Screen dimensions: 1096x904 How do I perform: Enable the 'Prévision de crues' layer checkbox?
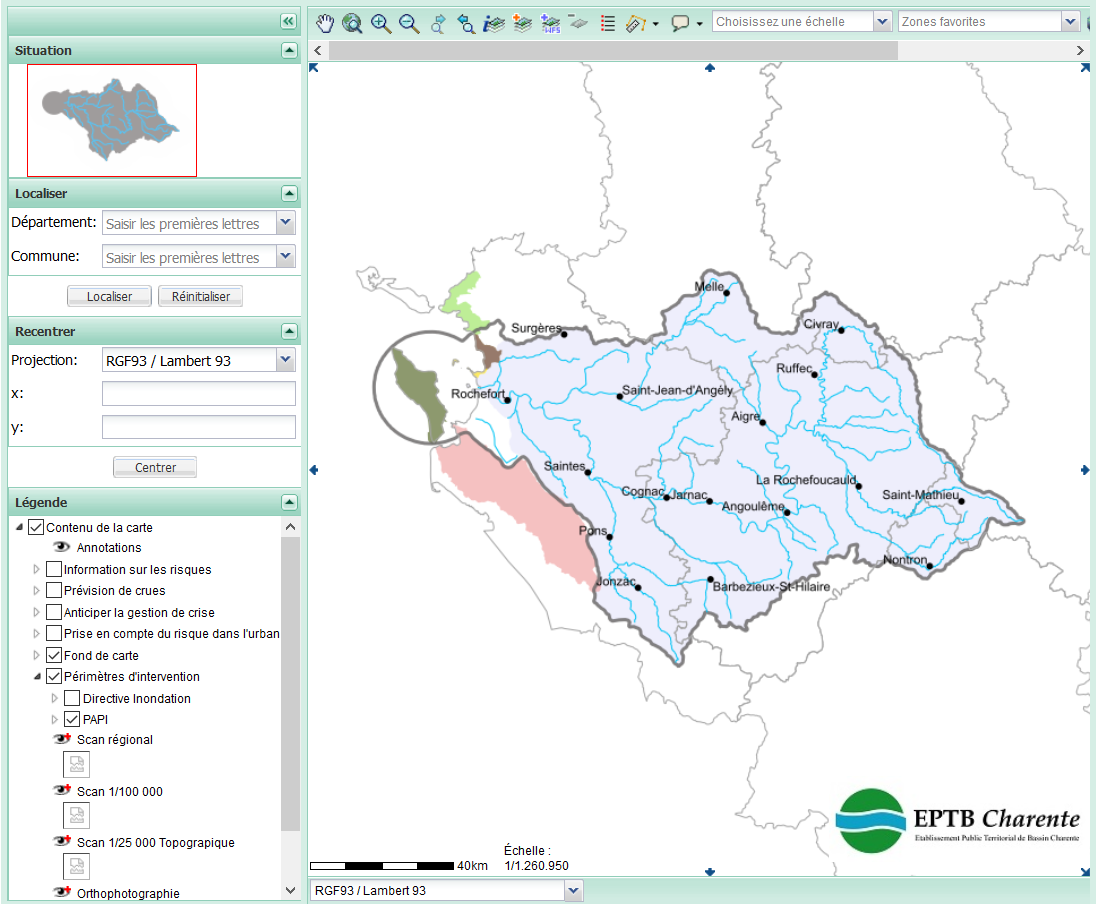pos(54,591)
